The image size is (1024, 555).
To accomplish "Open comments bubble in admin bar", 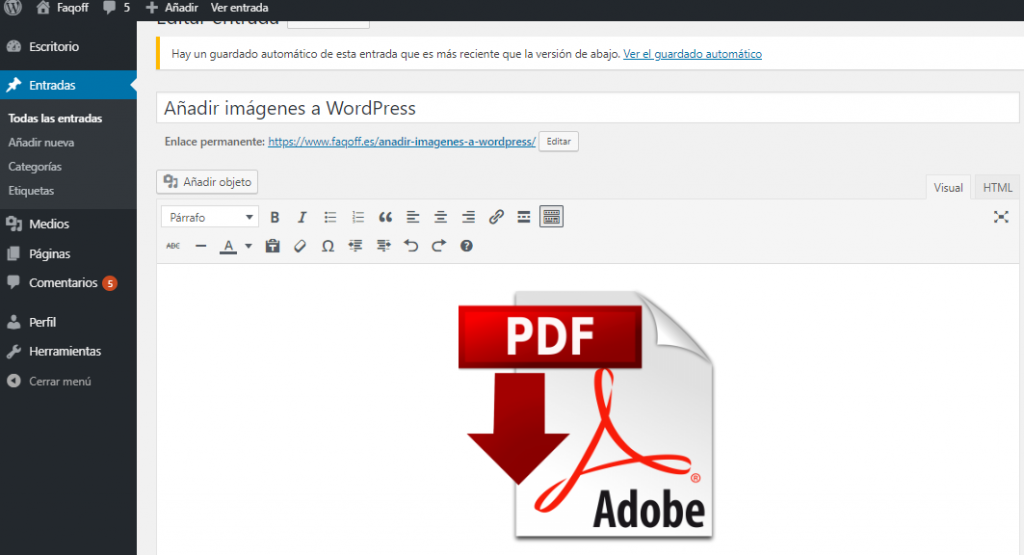I will point(116,8).
